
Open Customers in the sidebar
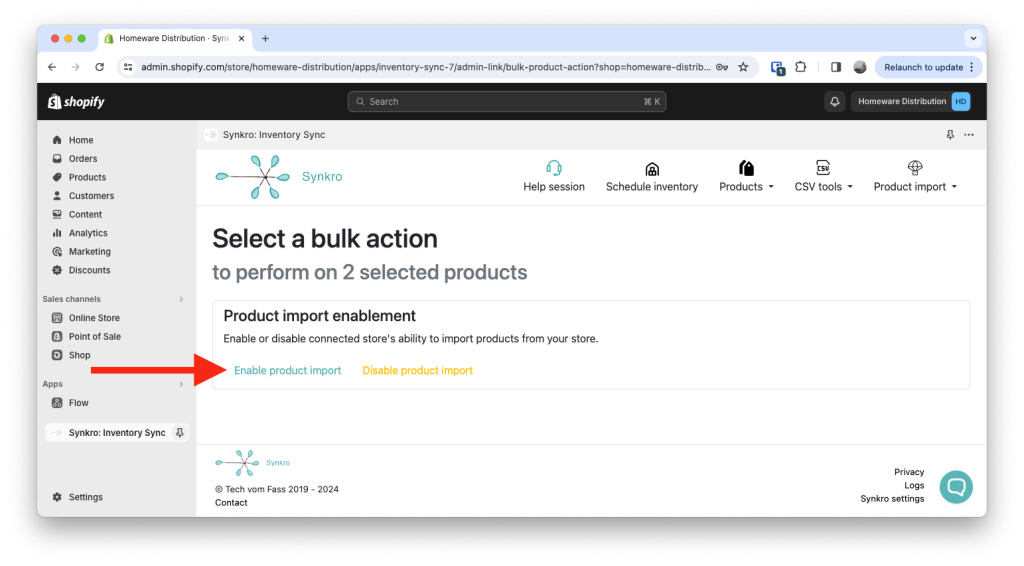point(91,196)
